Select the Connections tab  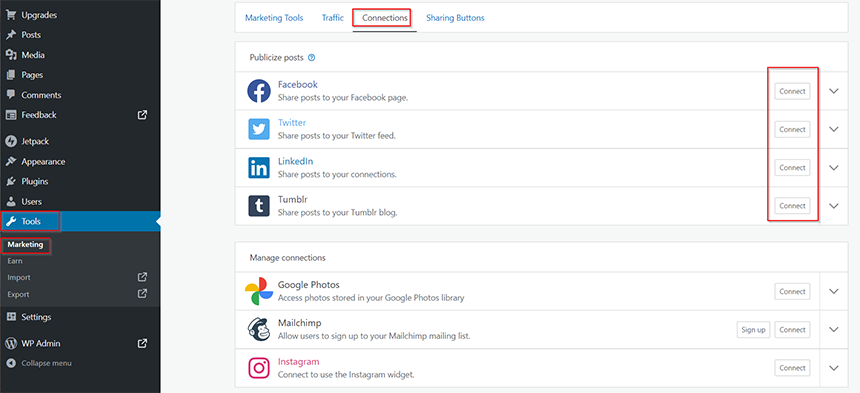(x=385, y=18)
